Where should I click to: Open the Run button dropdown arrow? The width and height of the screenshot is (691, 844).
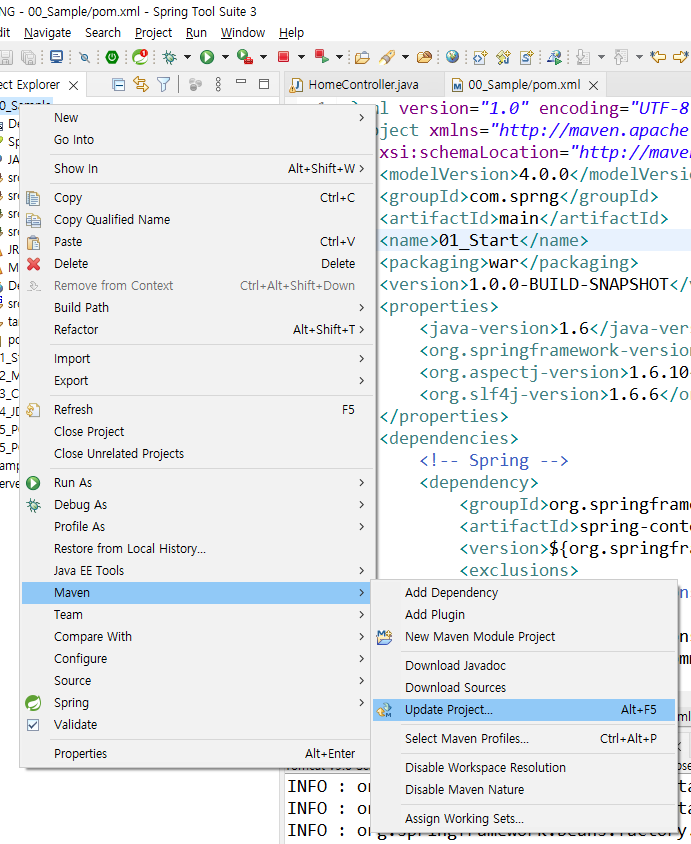225,57
